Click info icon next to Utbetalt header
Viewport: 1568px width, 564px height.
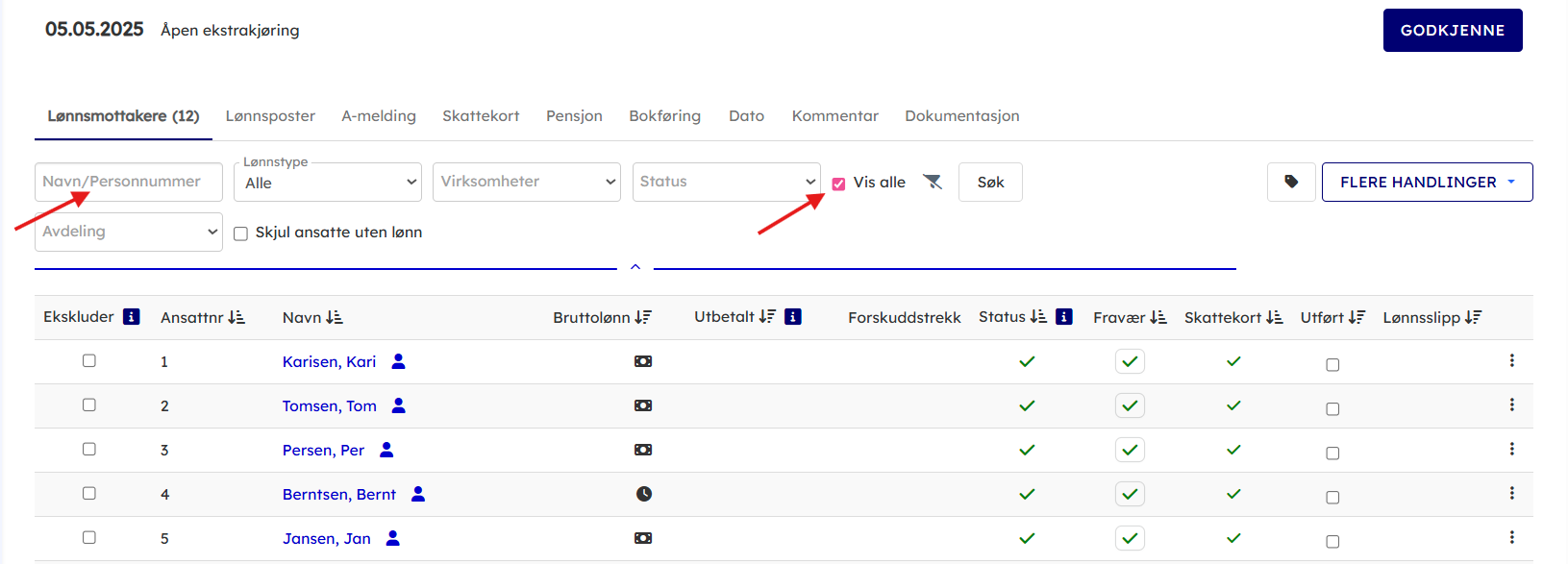point(793,317)
